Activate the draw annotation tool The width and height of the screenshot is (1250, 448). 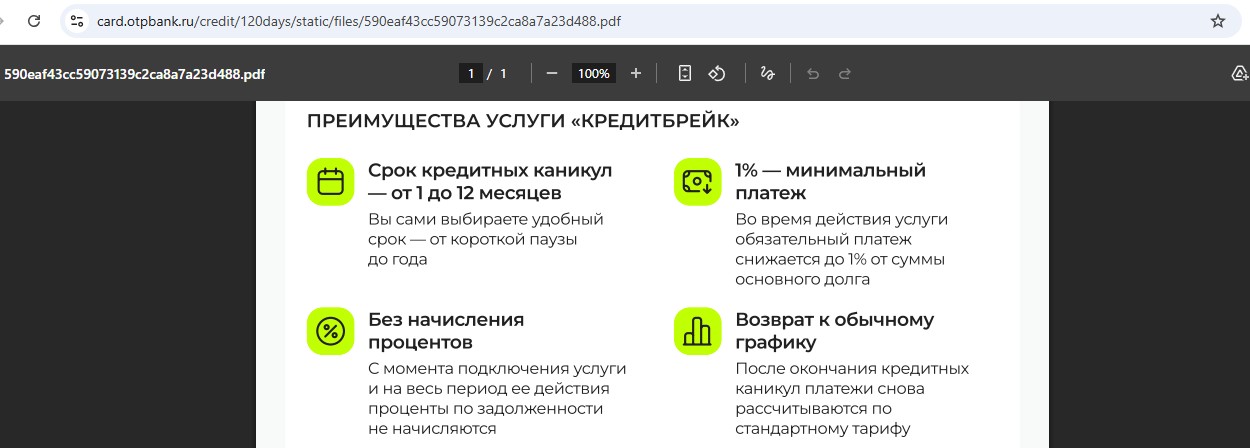[768, 74]
